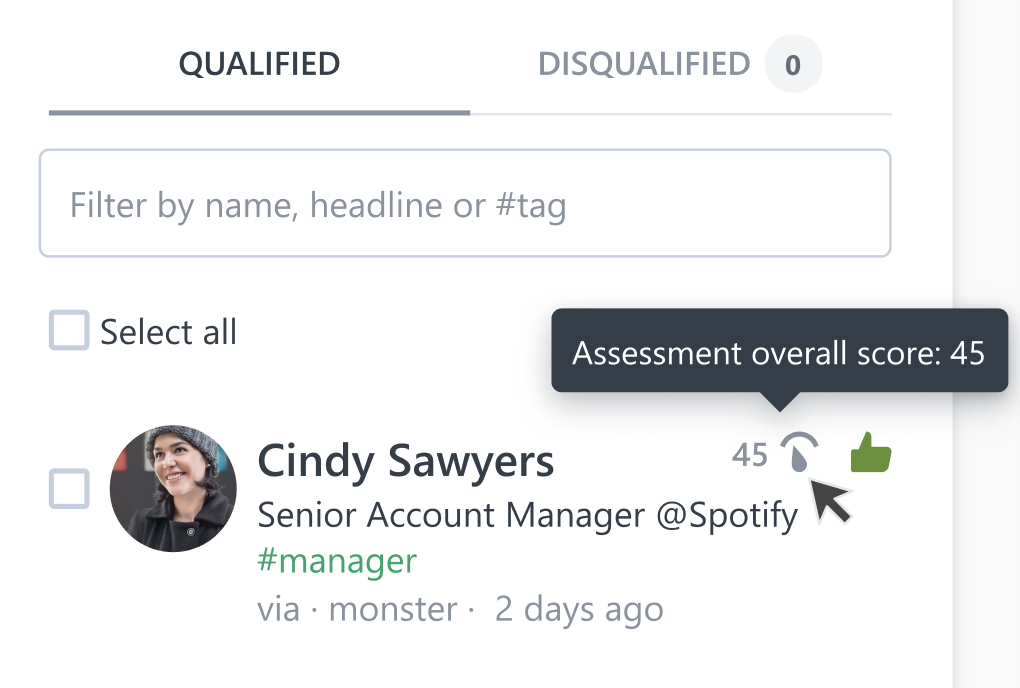Open the Cindy Sawyers candidate name link
Image resolution: width=1020 pixels, height=688 pixels.
[406, 461]
